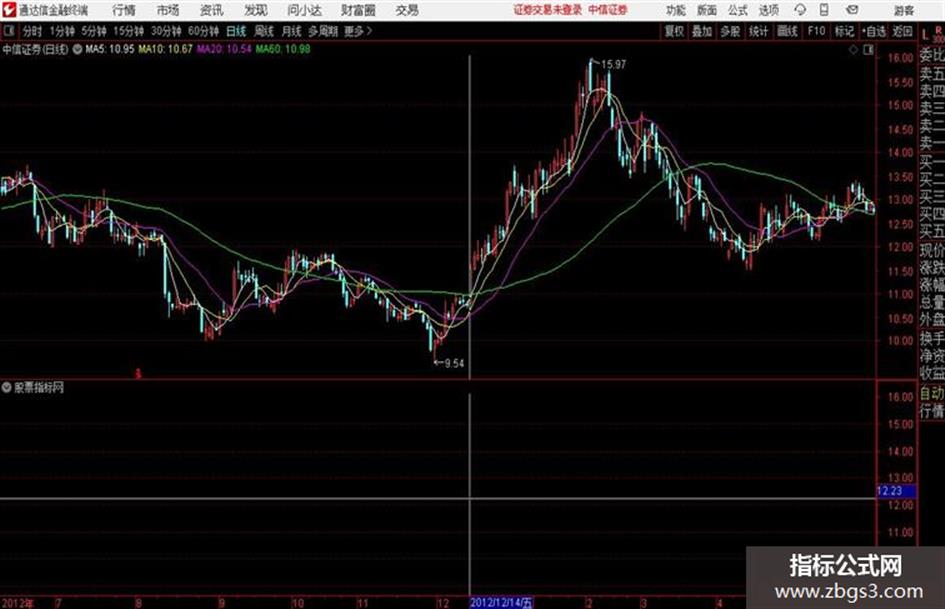
Task: Click the 叠加 overlay toolbar button
Action: click(702, 31)
